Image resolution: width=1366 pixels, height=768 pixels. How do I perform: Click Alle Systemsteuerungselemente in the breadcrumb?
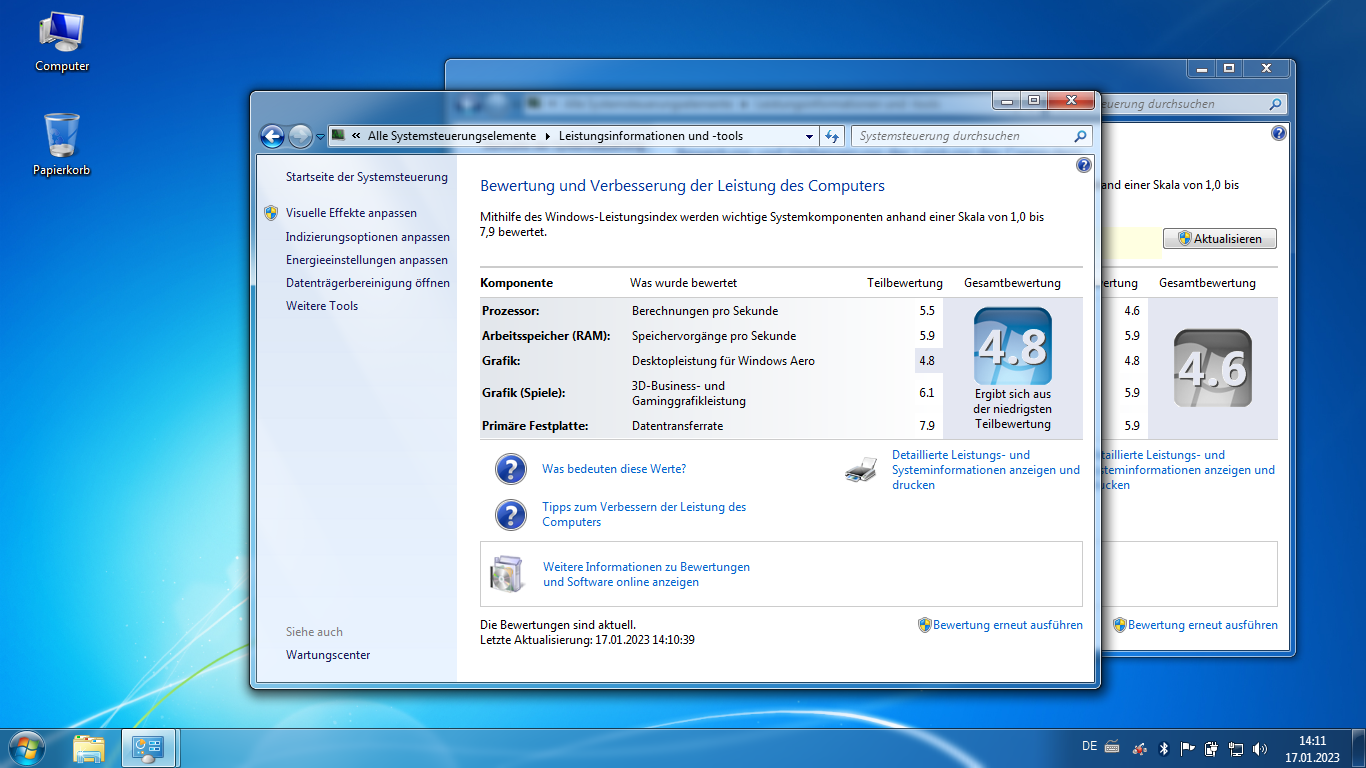pos(452,136)
